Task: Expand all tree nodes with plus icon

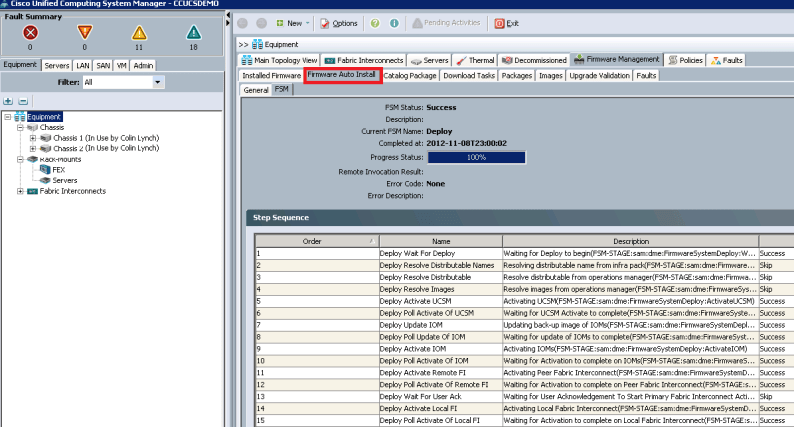Action: pos(9,101)
